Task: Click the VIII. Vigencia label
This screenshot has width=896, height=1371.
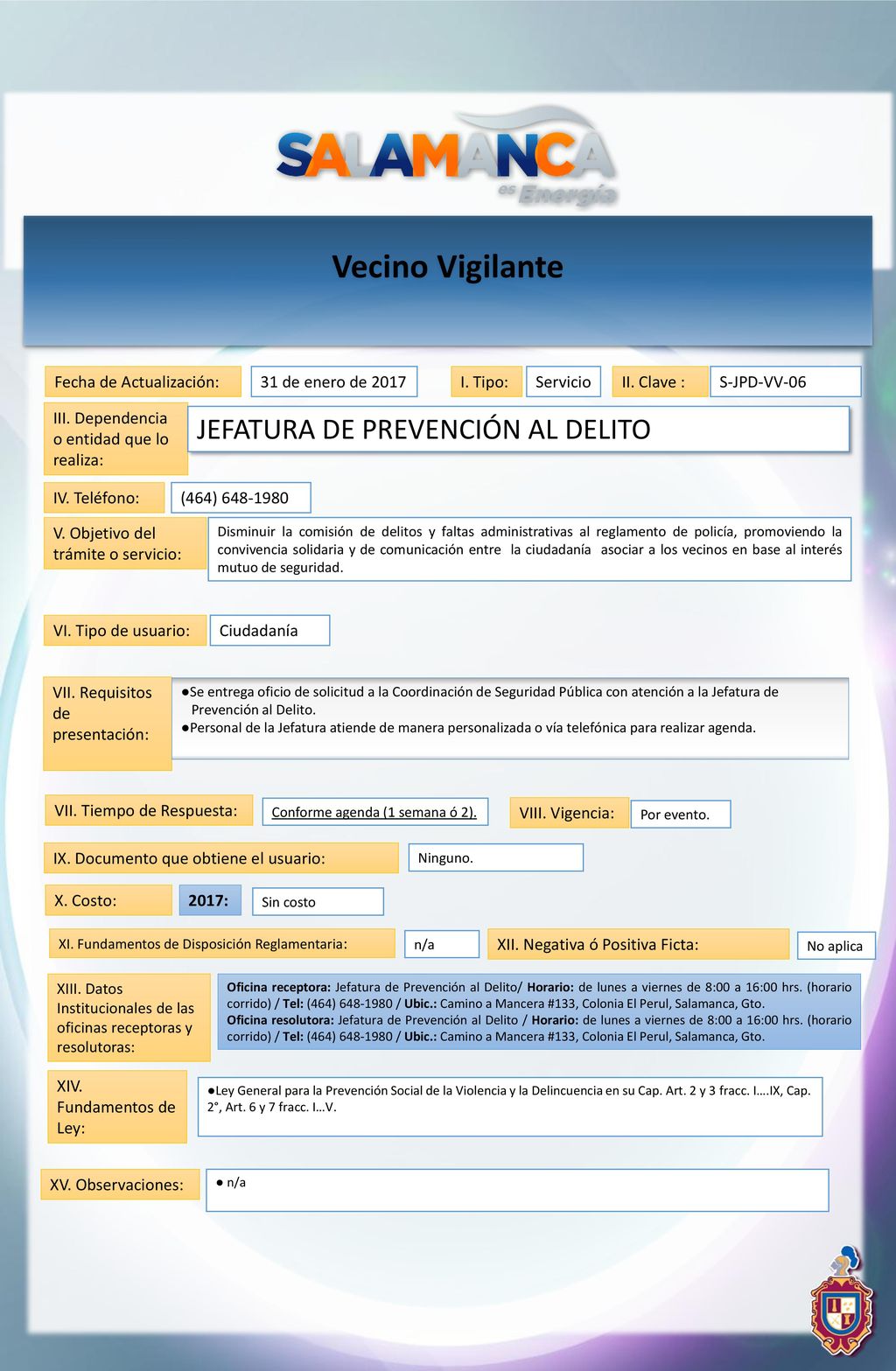Action: coord(569,813)
